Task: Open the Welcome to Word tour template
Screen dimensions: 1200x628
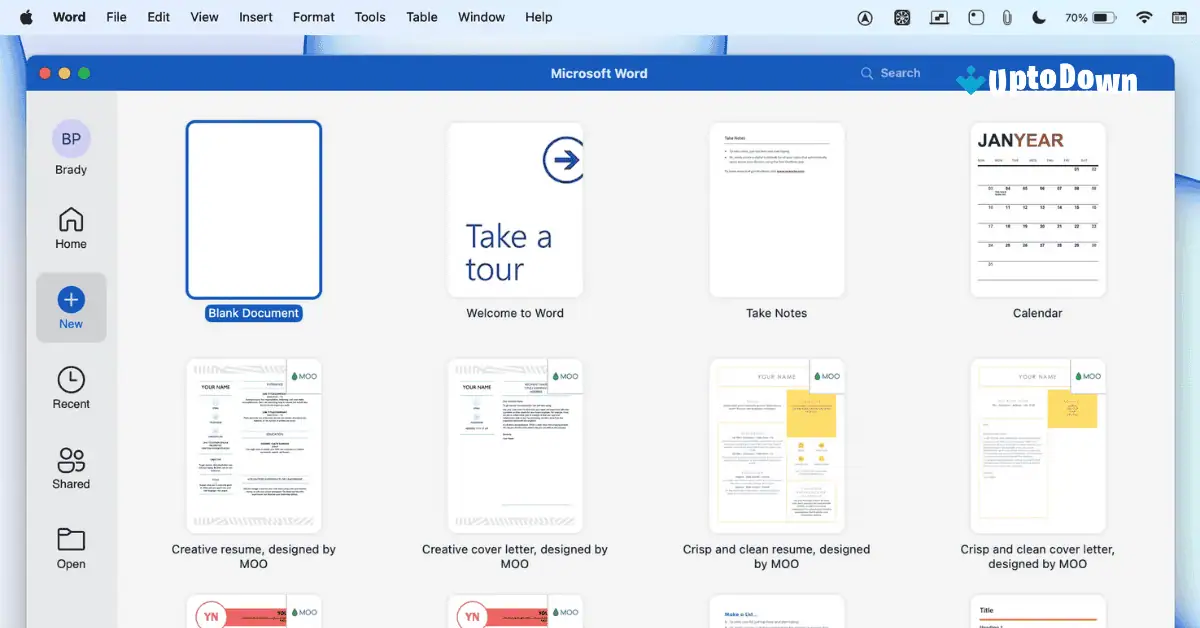Action: 514,208
